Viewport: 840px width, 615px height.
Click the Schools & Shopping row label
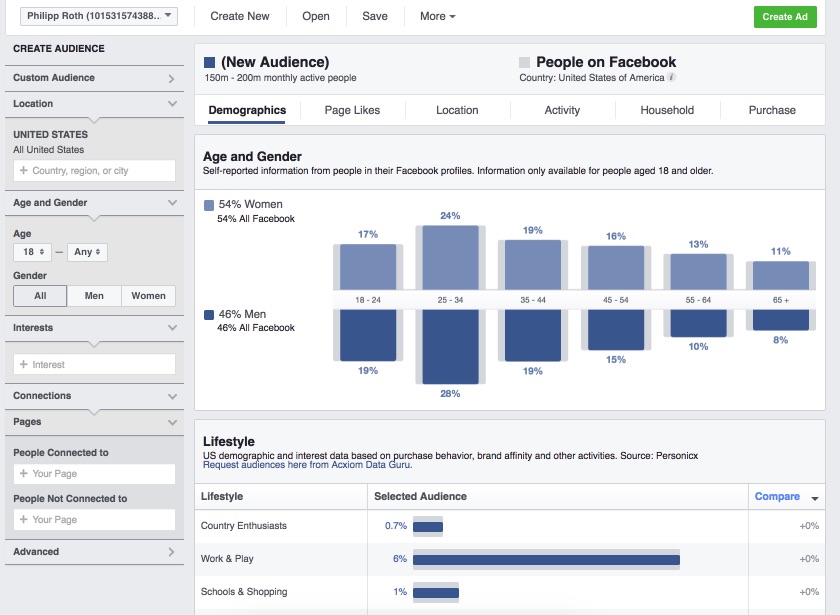[x=244, y=592]
